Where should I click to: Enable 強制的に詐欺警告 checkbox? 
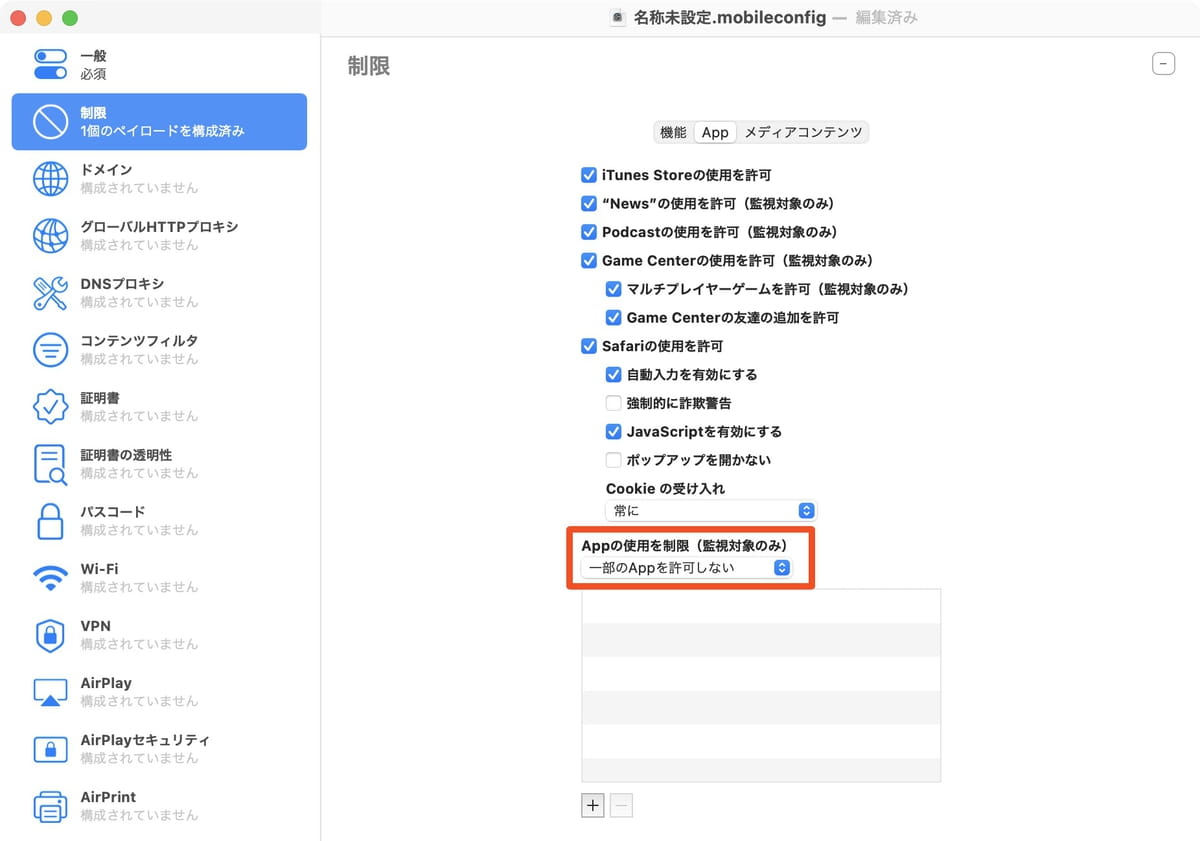pos(614,403)
